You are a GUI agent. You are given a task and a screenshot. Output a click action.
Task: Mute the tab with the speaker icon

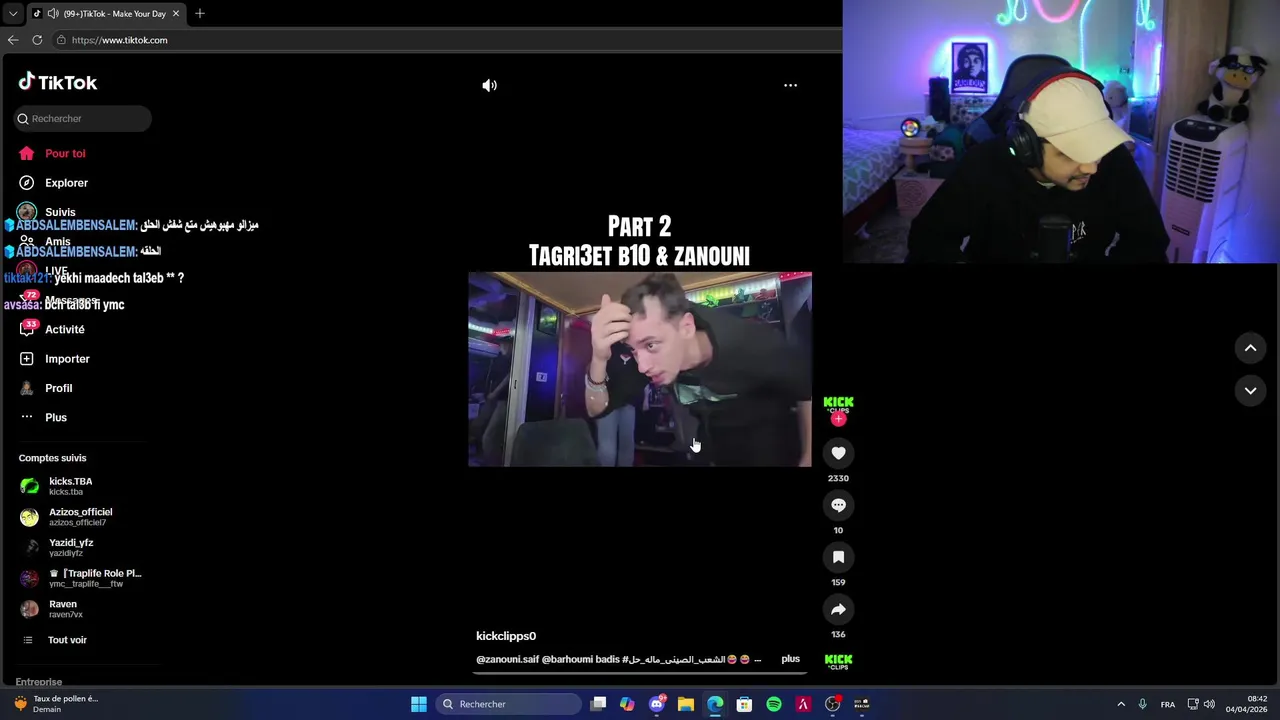[x=53, y=14]
